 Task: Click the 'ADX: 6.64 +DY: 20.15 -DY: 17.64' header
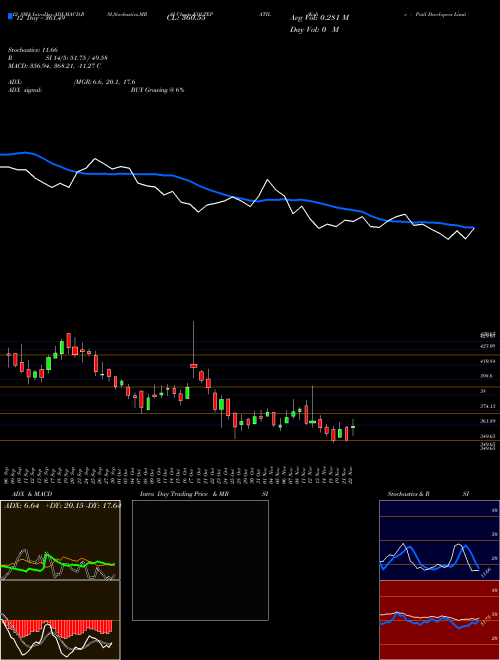click(62, 506)
